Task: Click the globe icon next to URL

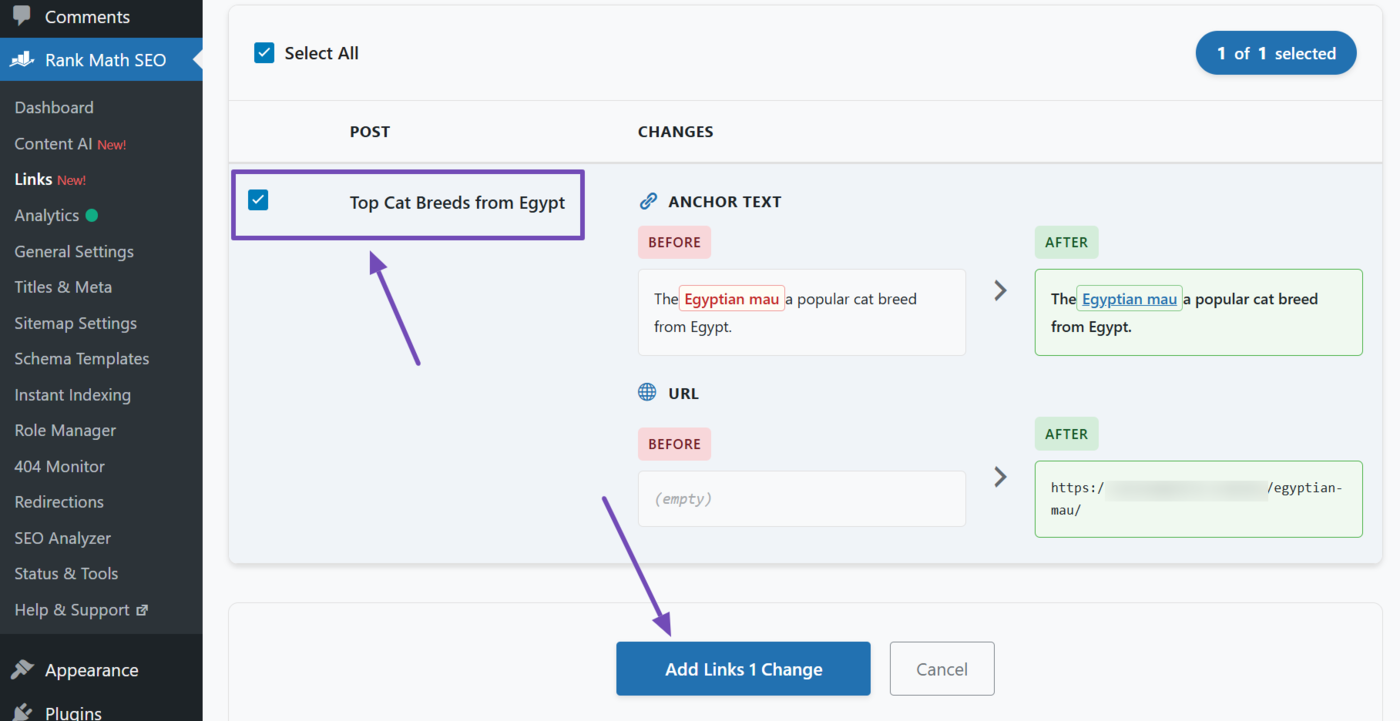Action: (648, 392)
